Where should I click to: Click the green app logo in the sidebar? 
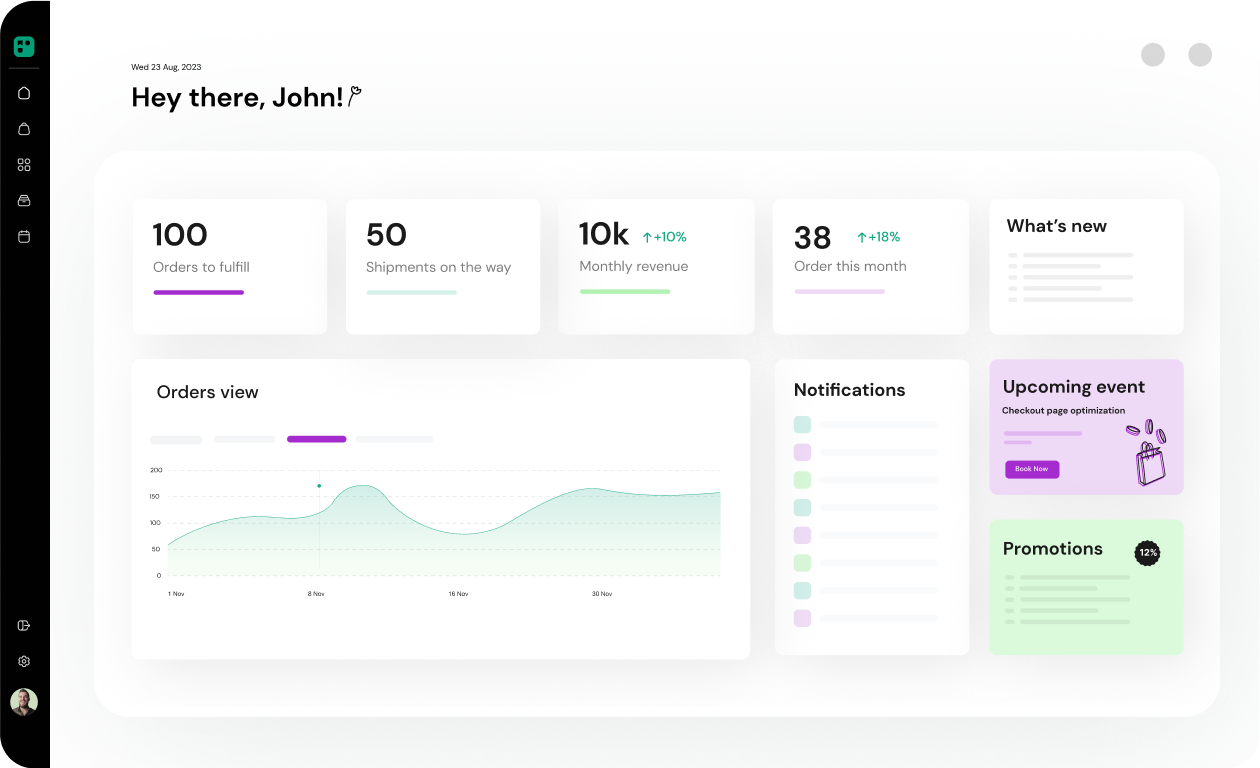point(24,46)
